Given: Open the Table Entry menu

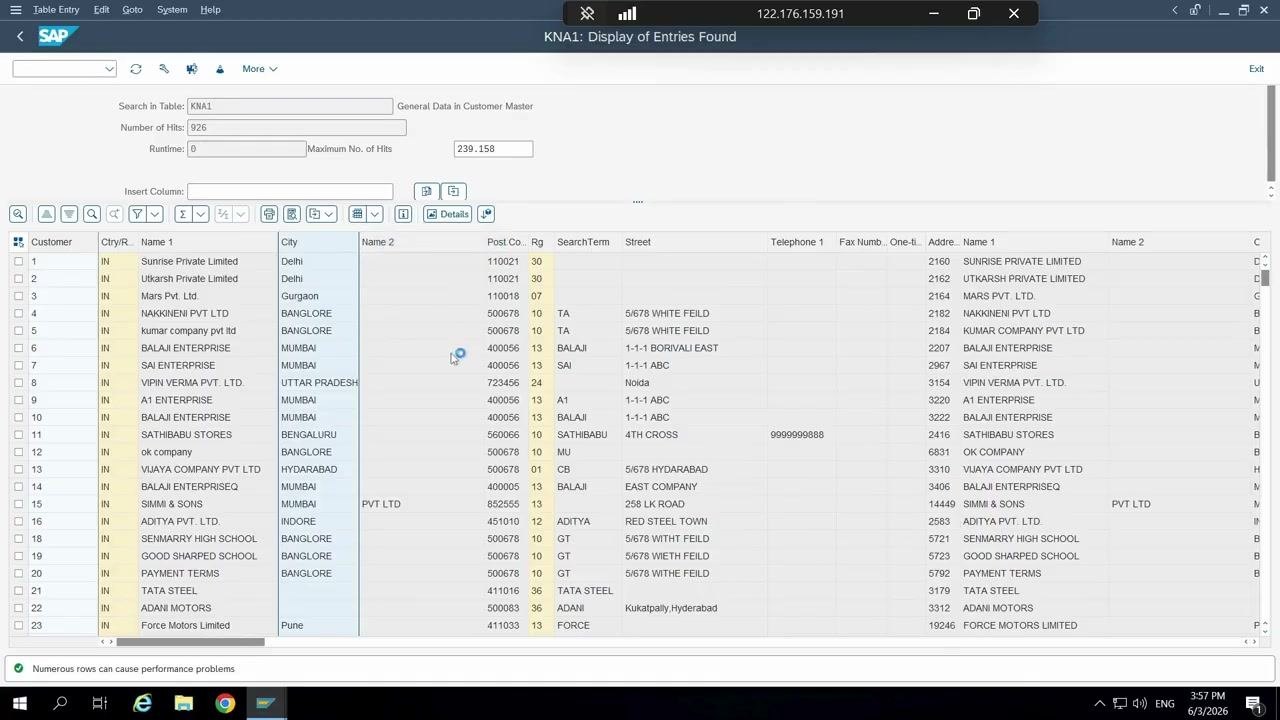Looking at the screenshot, I should point(56,10).
